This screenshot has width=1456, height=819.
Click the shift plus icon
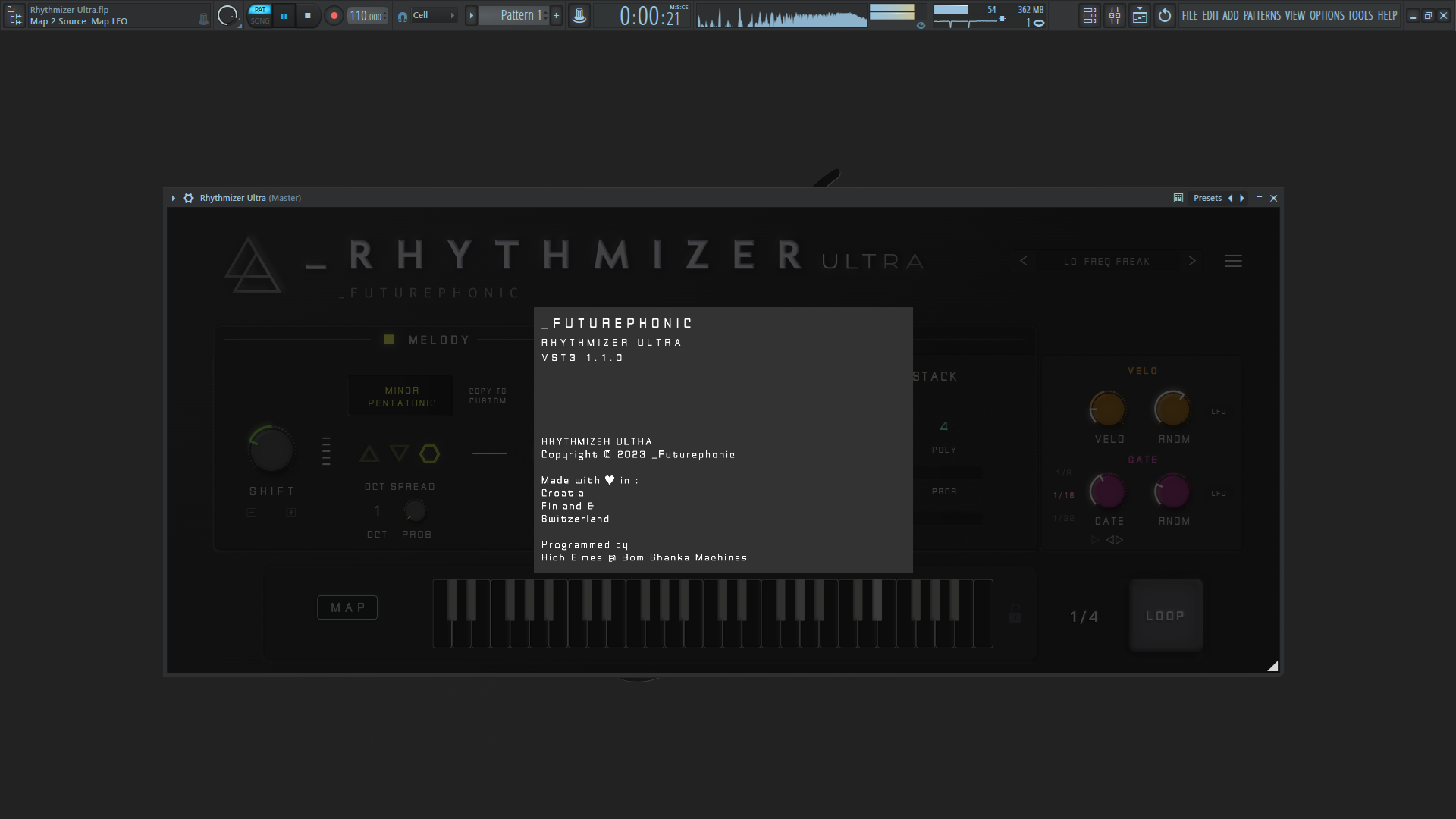pos(290,513)
